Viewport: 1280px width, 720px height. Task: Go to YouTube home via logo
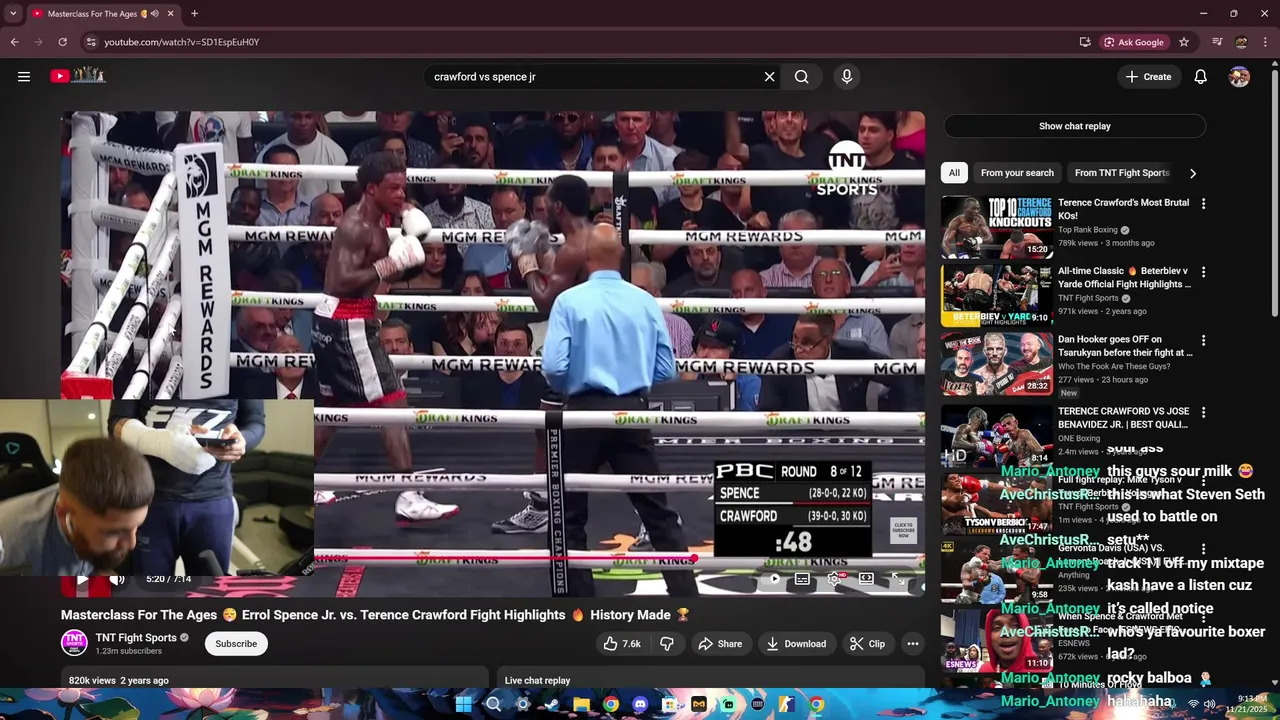(x=78, y=76)
